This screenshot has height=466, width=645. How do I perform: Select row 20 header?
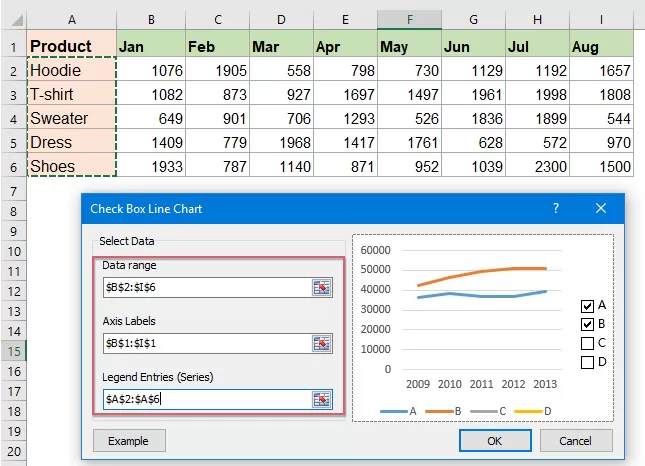click(14, 451)
